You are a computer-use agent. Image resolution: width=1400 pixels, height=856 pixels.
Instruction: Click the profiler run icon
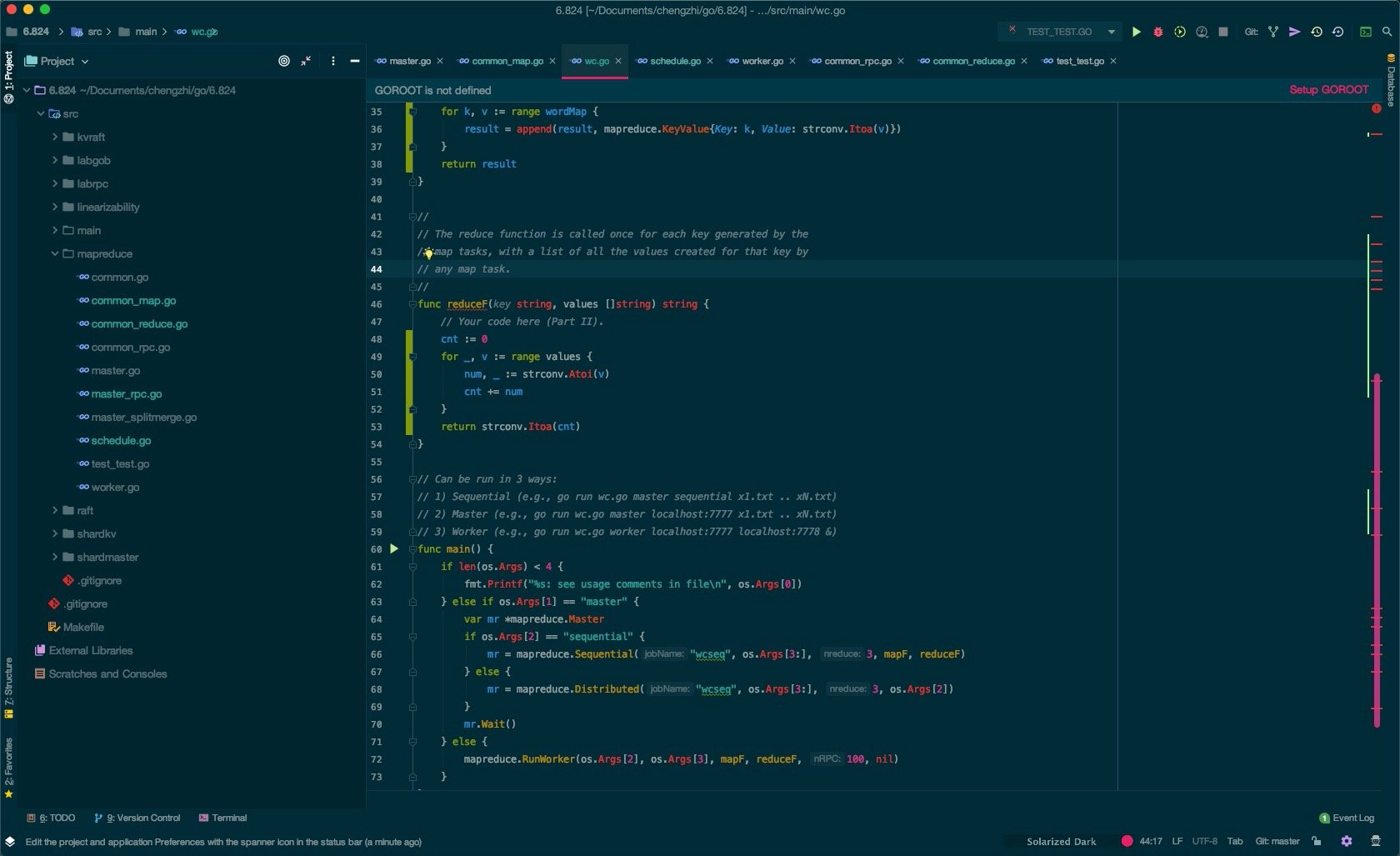tap(1202, 32)
